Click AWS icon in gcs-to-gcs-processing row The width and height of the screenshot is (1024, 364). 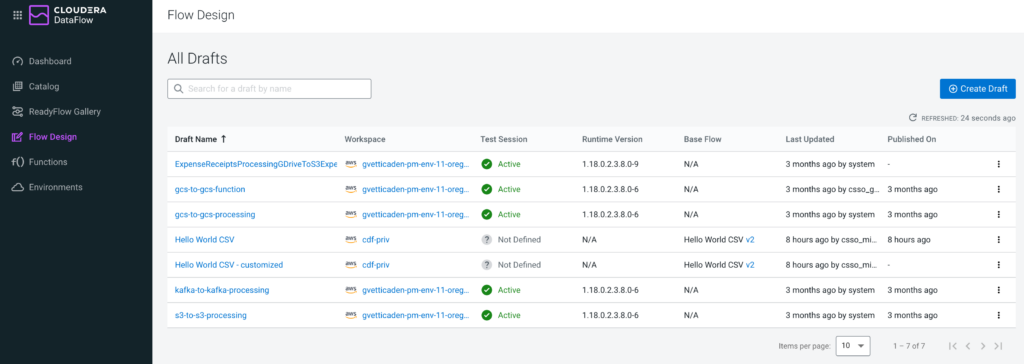351,214
